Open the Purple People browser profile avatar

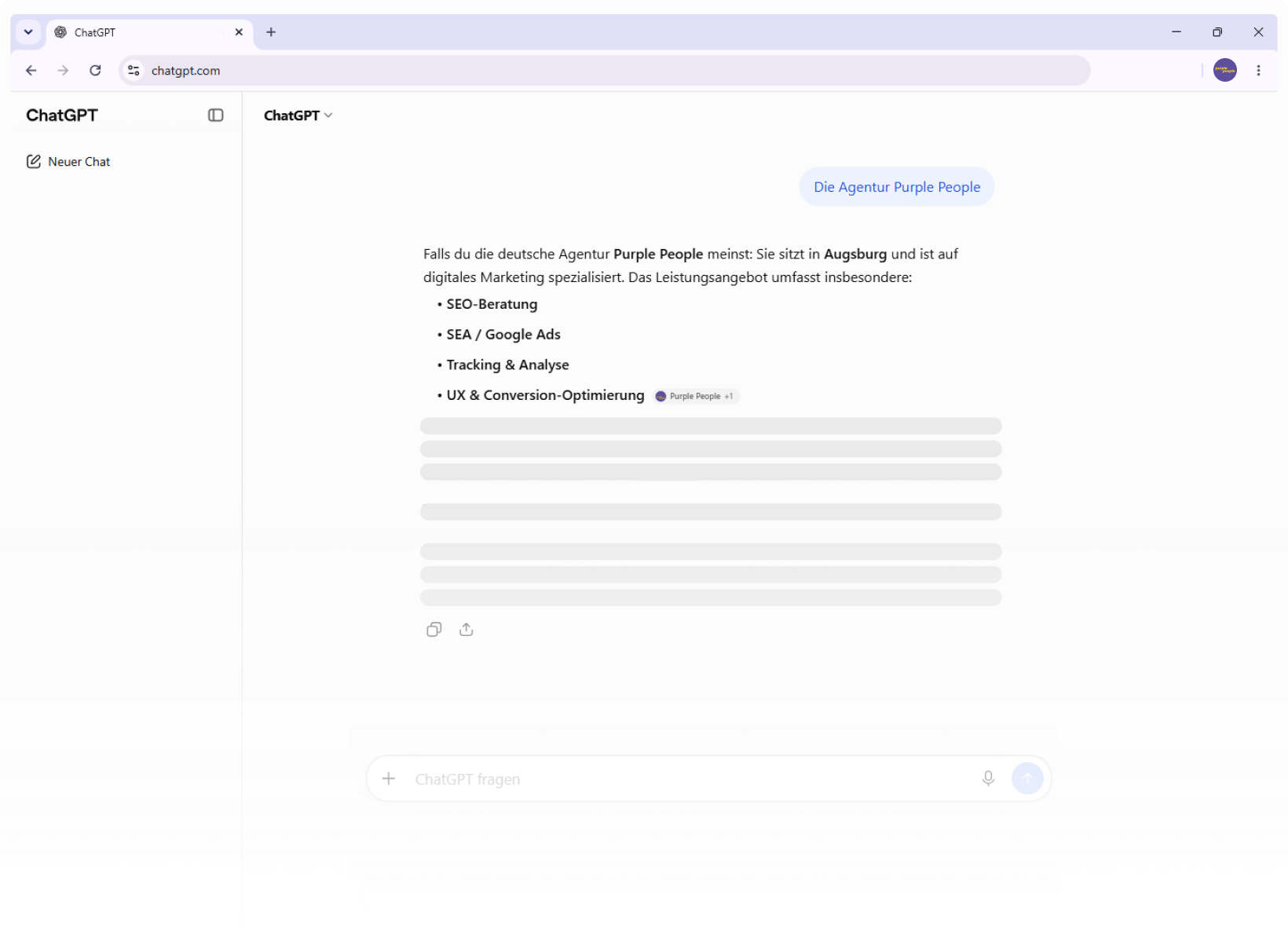click(x=1225, y=71)
